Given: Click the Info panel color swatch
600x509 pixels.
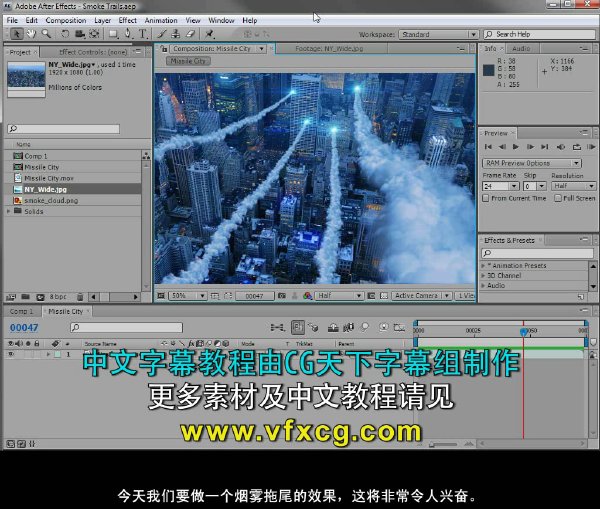Looking at the screenshot, I should pyautogui.click(x=489, y=70).
